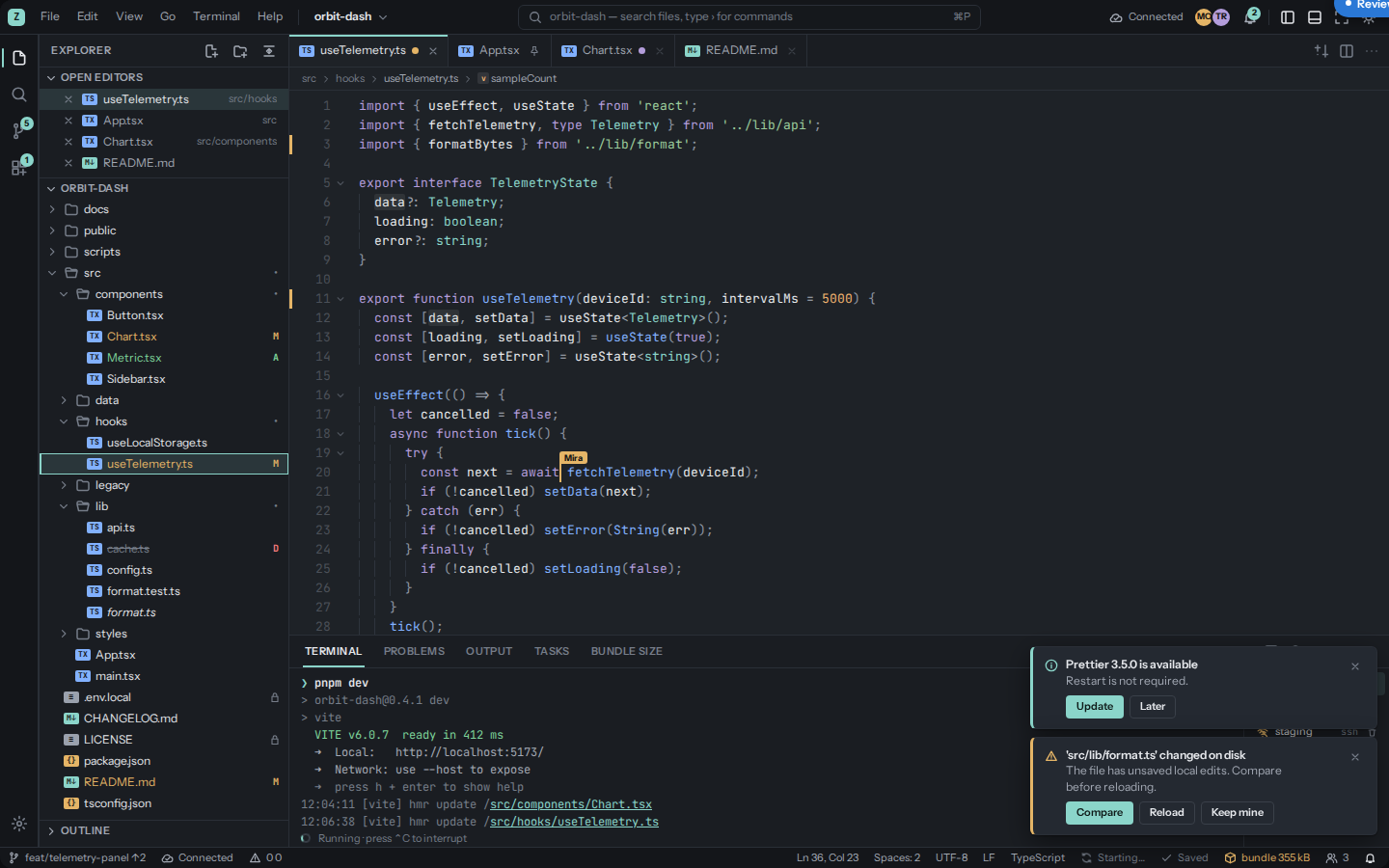
Task: Click the split editor icon
Action: click(x=1347, y=51)
